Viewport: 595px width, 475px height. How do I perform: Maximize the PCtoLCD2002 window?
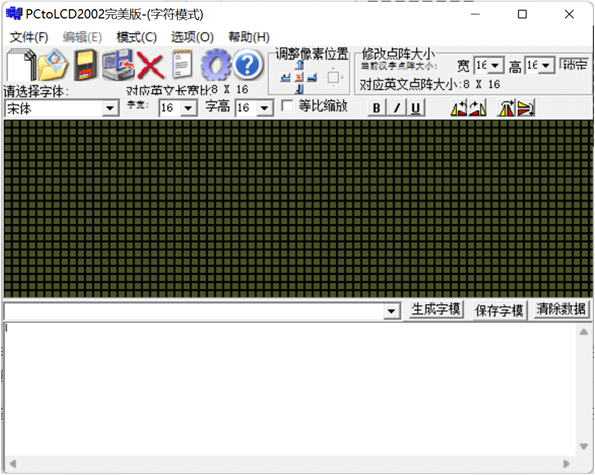(522, 14)
